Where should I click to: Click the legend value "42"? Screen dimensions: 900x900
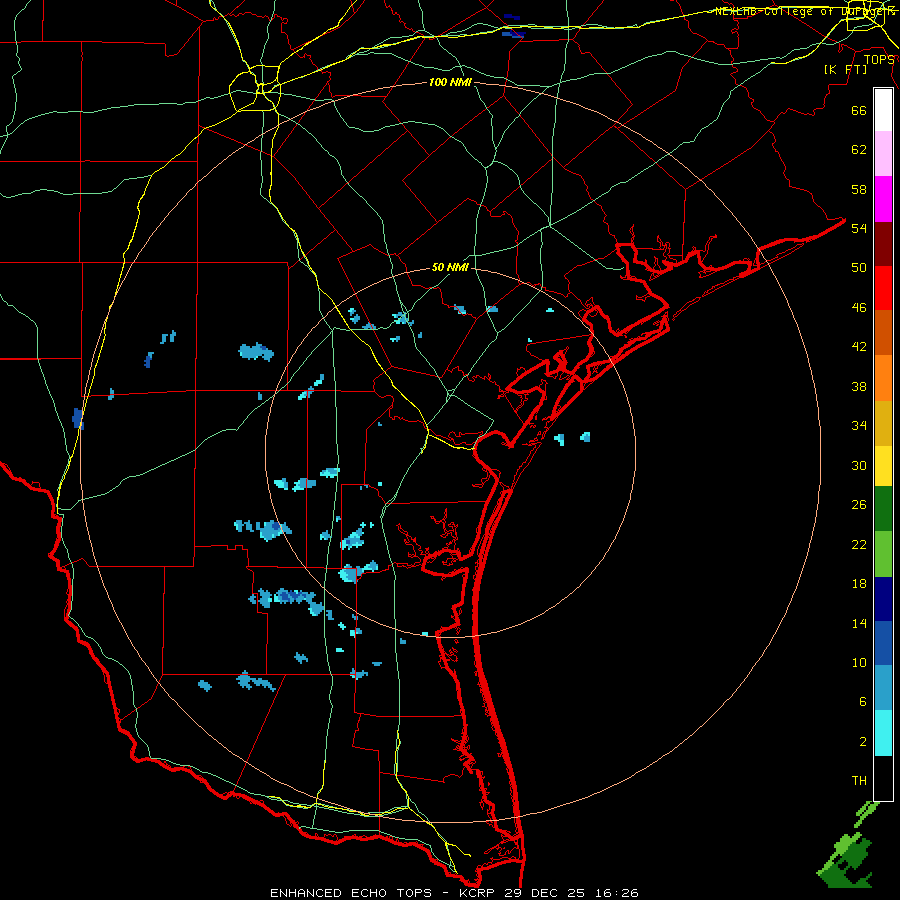pyautogui.click(x=859, y=347)
